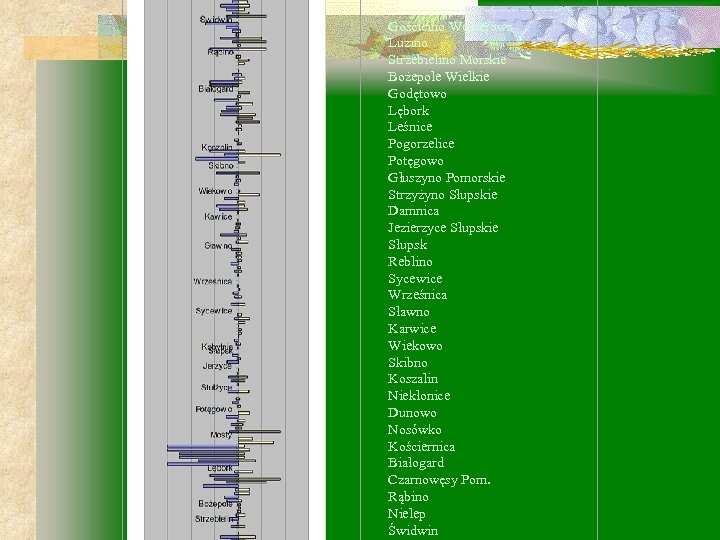
Task: Select the Nielep list entry
Action: point(406,514)
